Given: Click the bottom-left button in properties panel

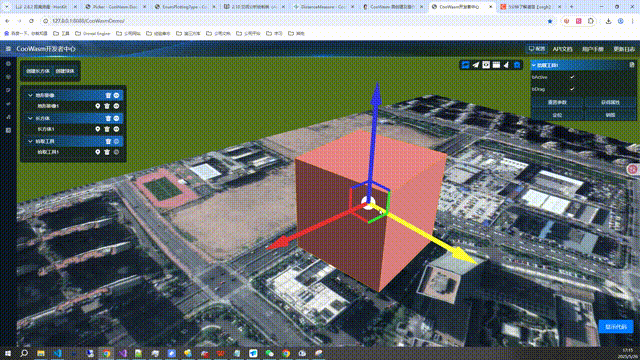Looking at the screenshot, I should (x=557, y=115).
